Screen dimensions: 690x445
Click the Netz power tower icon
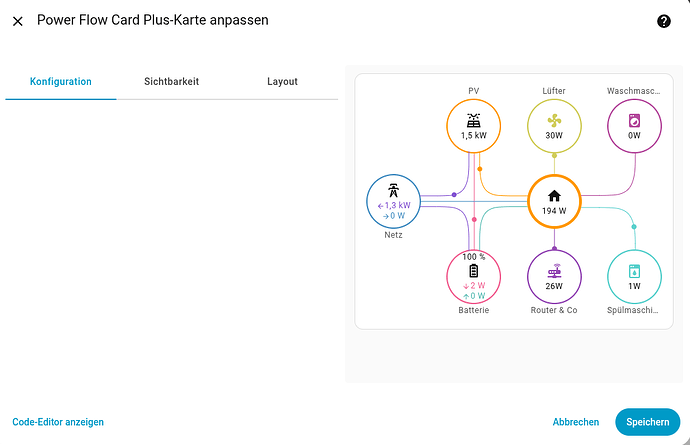393,189
